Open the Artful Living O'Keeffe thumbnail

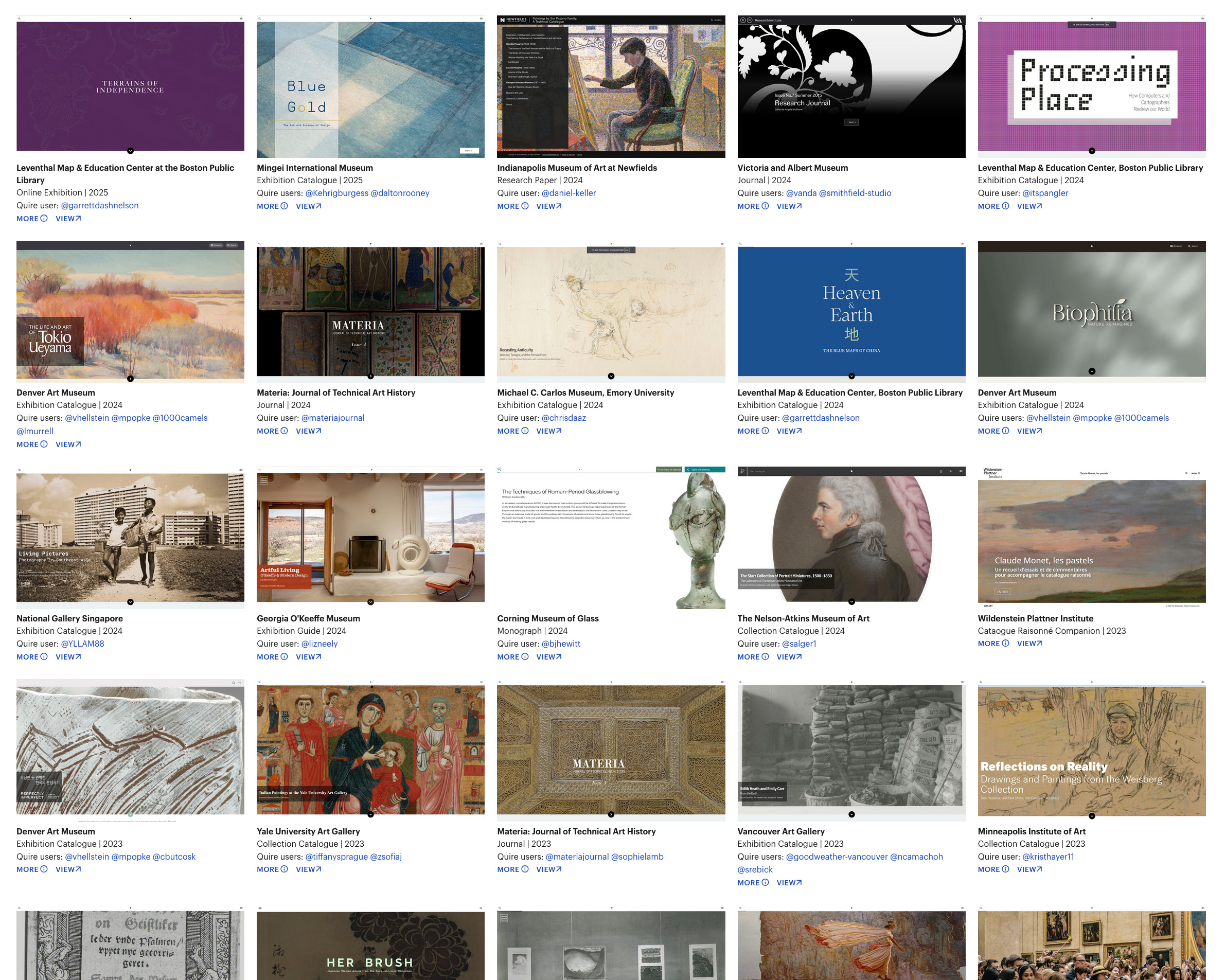click(x=370, y=537)
